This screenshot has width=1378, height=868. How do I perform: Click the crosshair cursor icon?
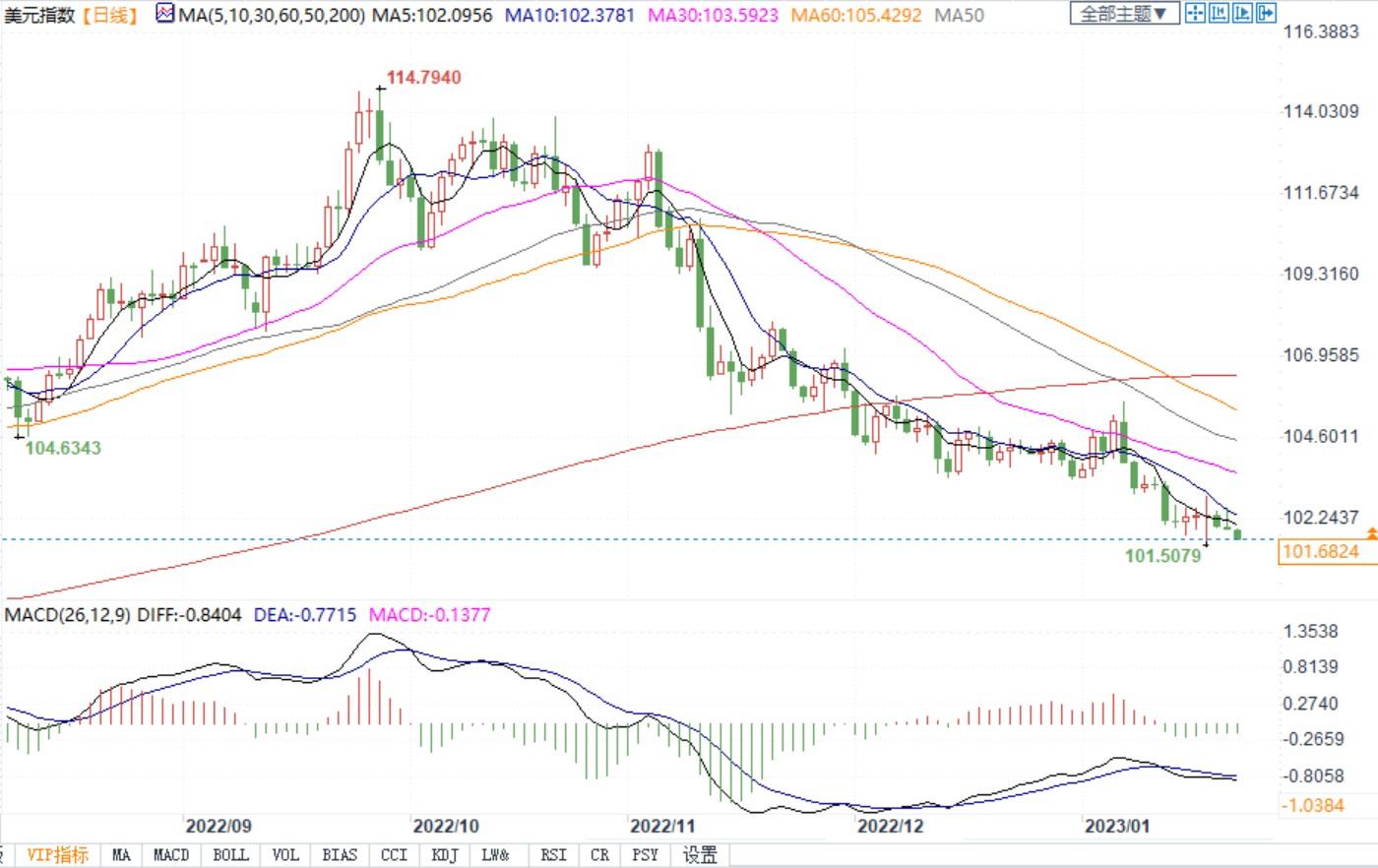point(1195,13)
